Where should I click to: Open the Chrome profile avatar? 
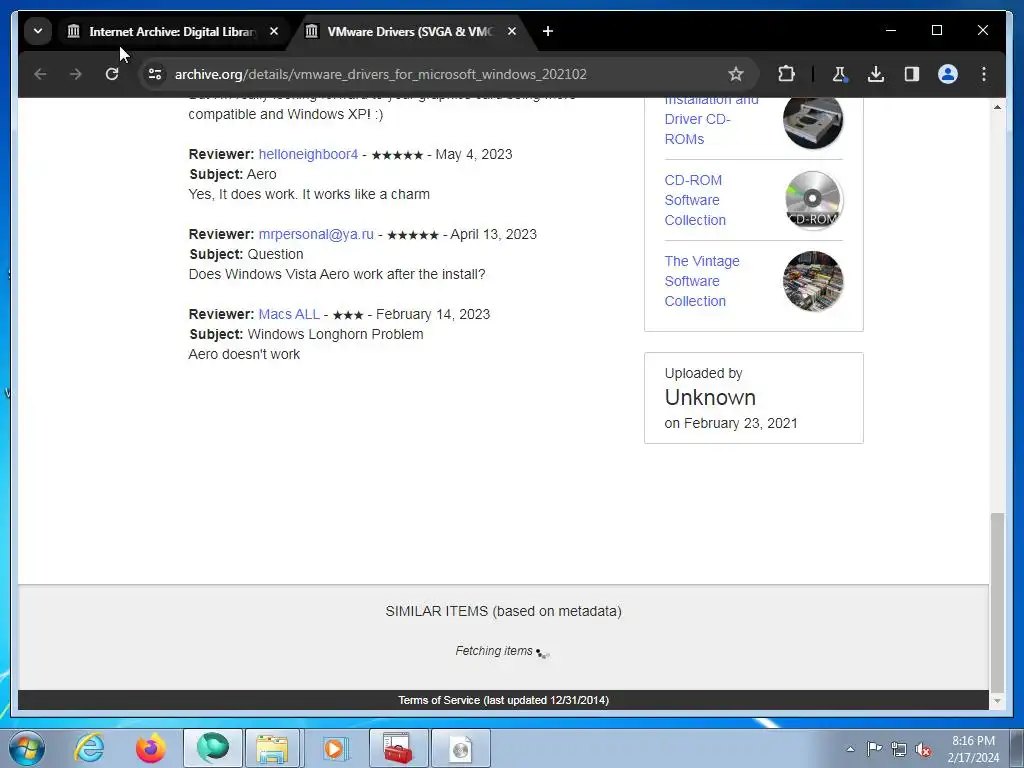click(948, 74)
